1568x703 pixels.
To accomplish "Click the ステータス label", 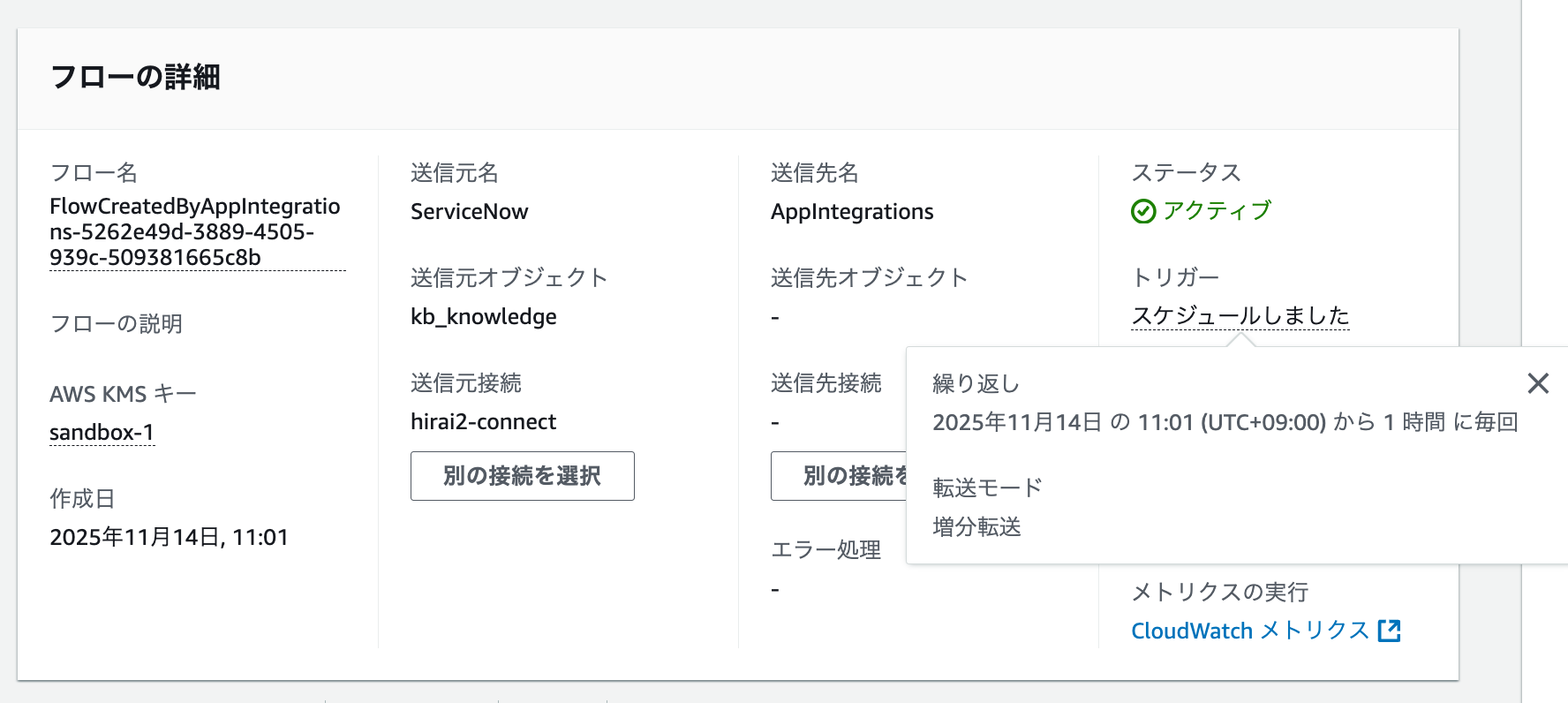I will point(1187,173).
